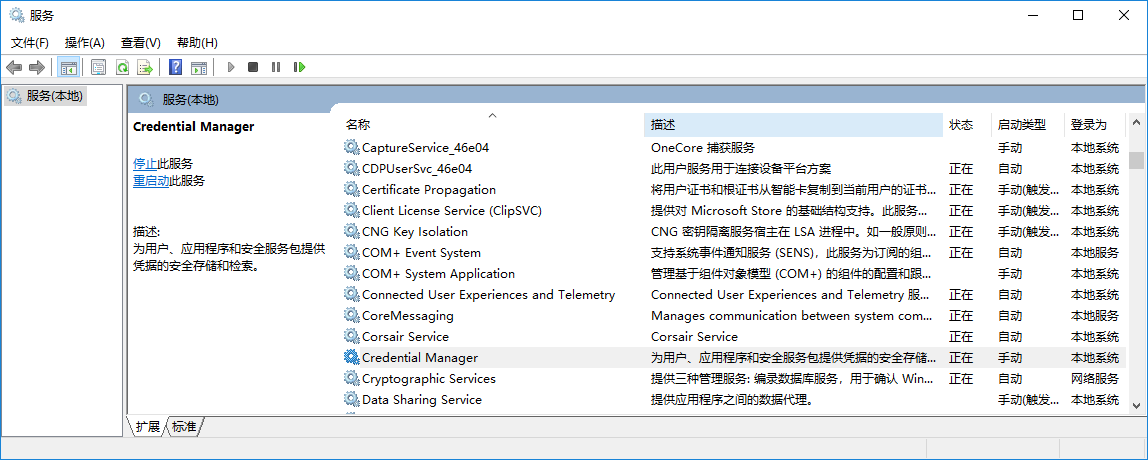Viewport: 1148px width, 460px height.
Task: Click the Pause Service toolbar icon
Action: (276, 67)
